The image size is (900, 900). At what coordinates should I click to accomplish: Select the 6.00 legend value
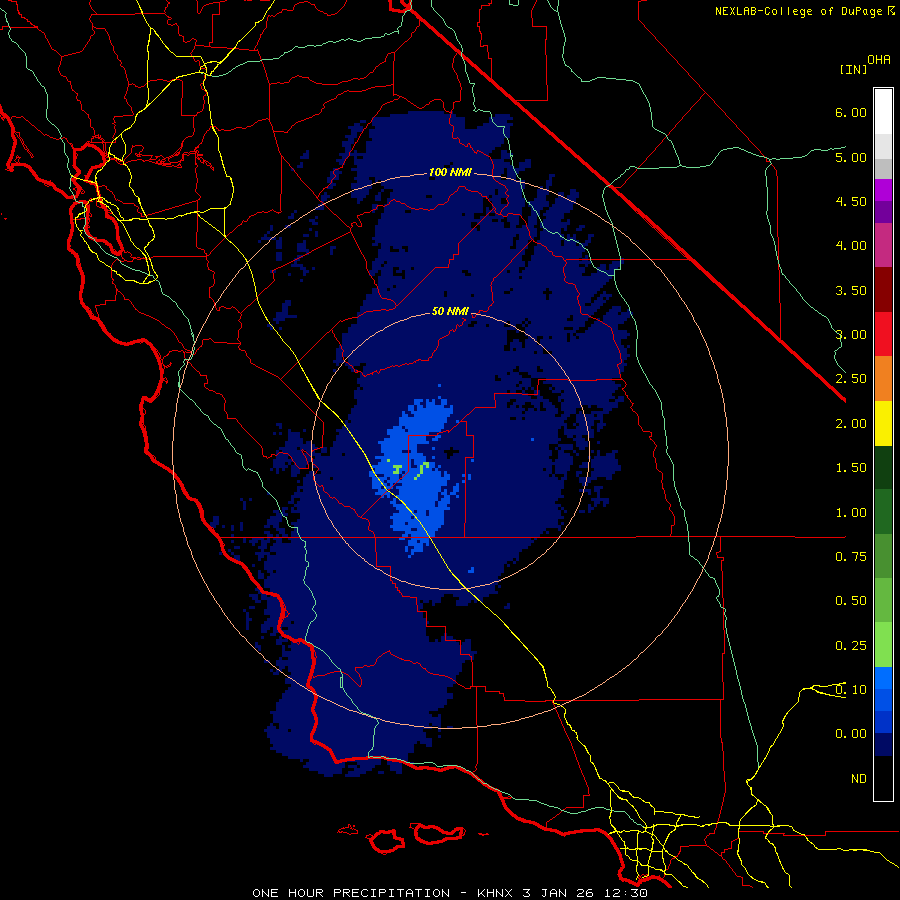851,112
